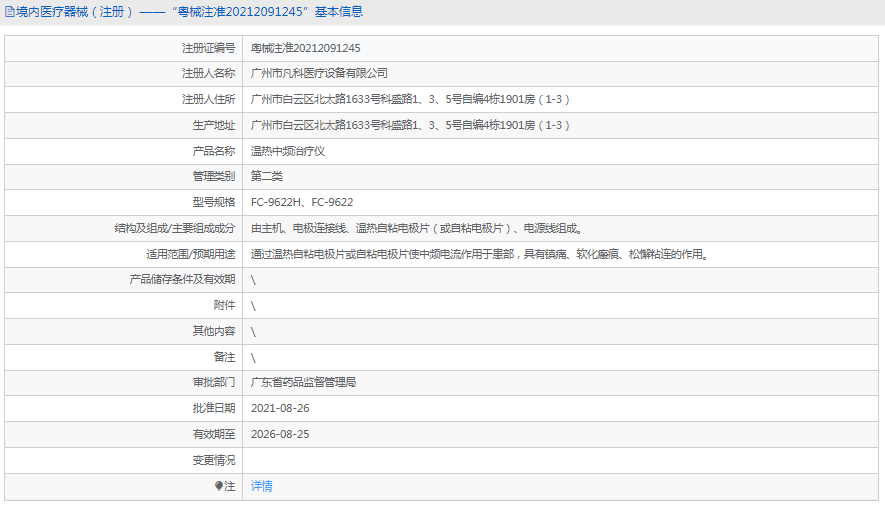Viewport: 885px width, 509px height.
Task: Click the lightbulb icon beside 注
Action: point(219,486)
